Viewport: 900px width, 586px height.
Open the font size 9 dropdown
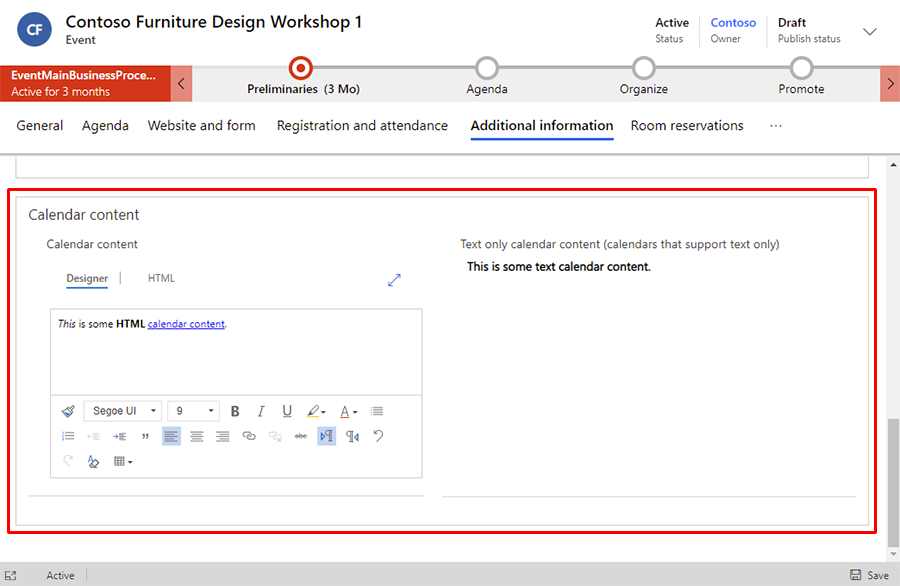pyautogui.click(x=193, y=411)
